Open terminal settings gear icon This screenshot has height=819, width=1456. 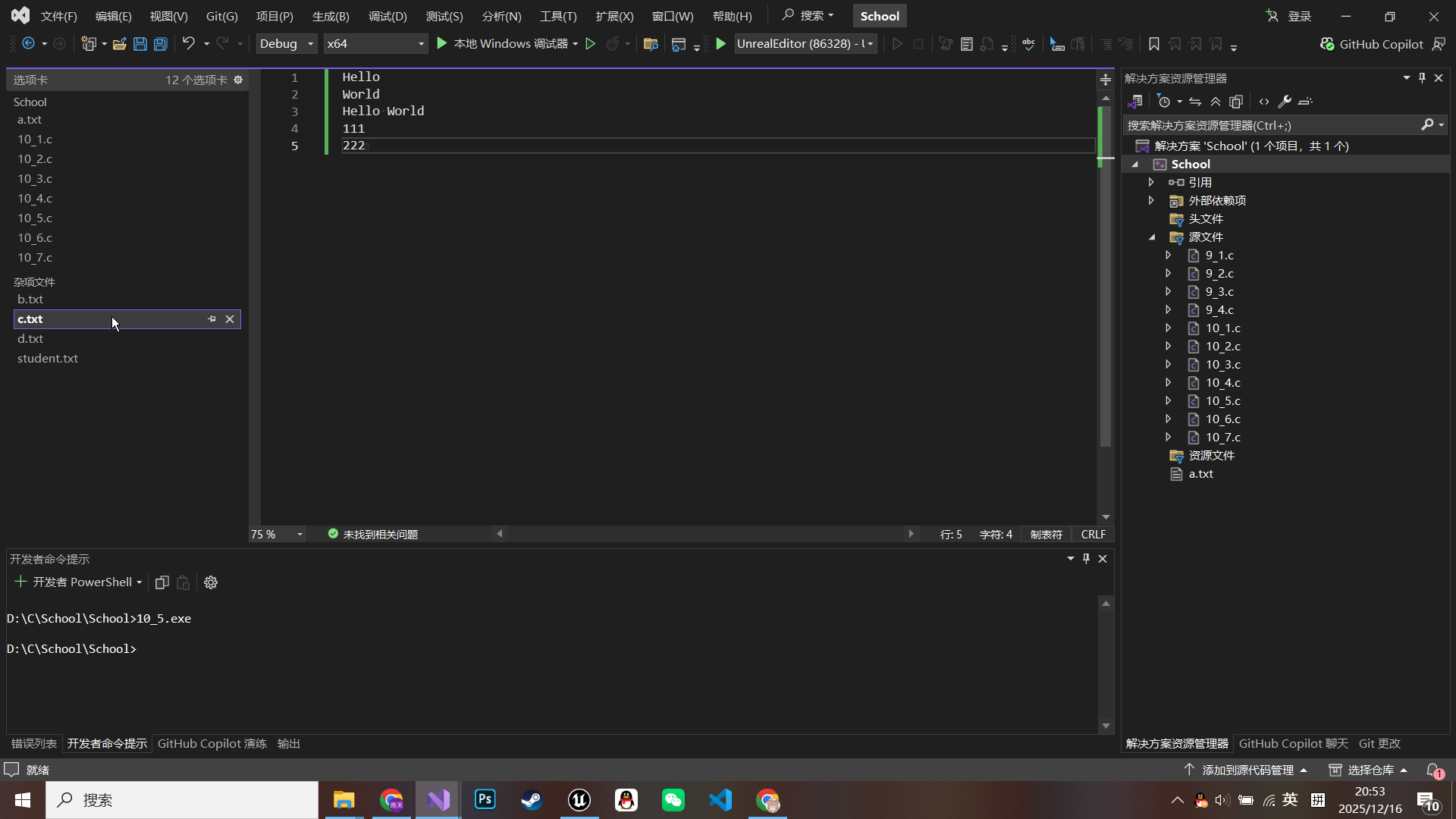click(x=211, y=582)
